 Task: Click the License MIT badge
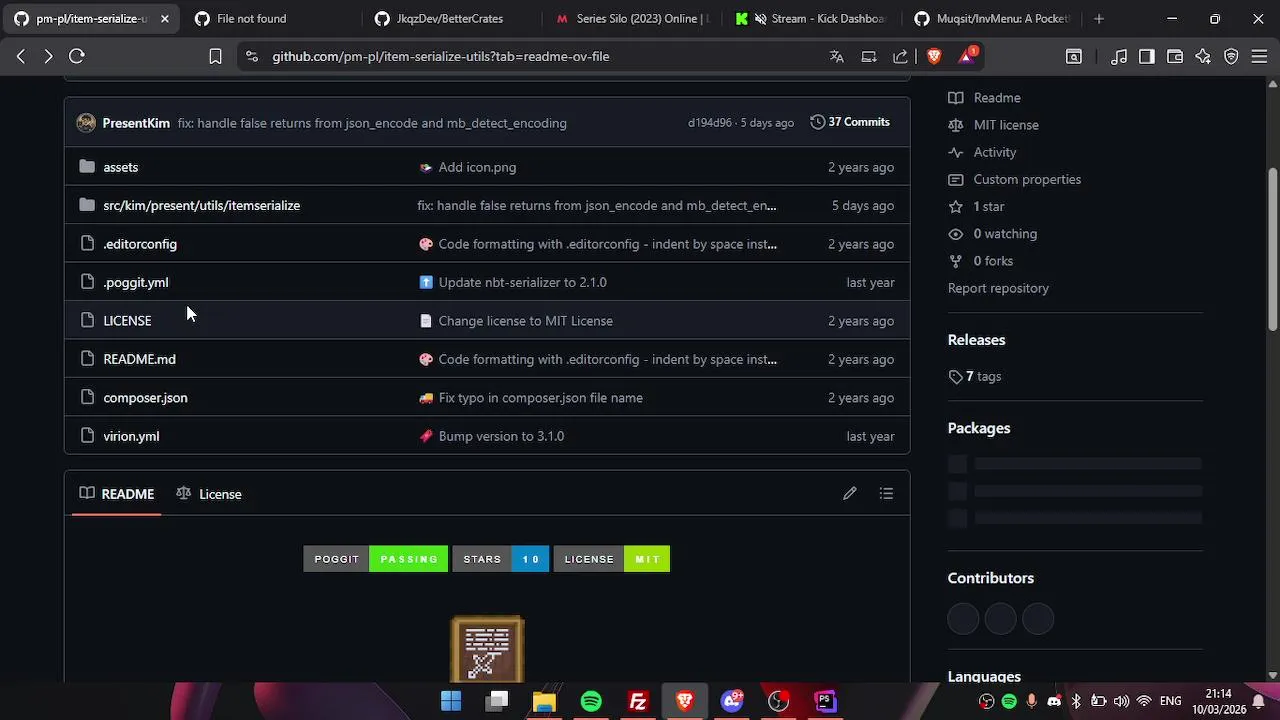(612, 559)
